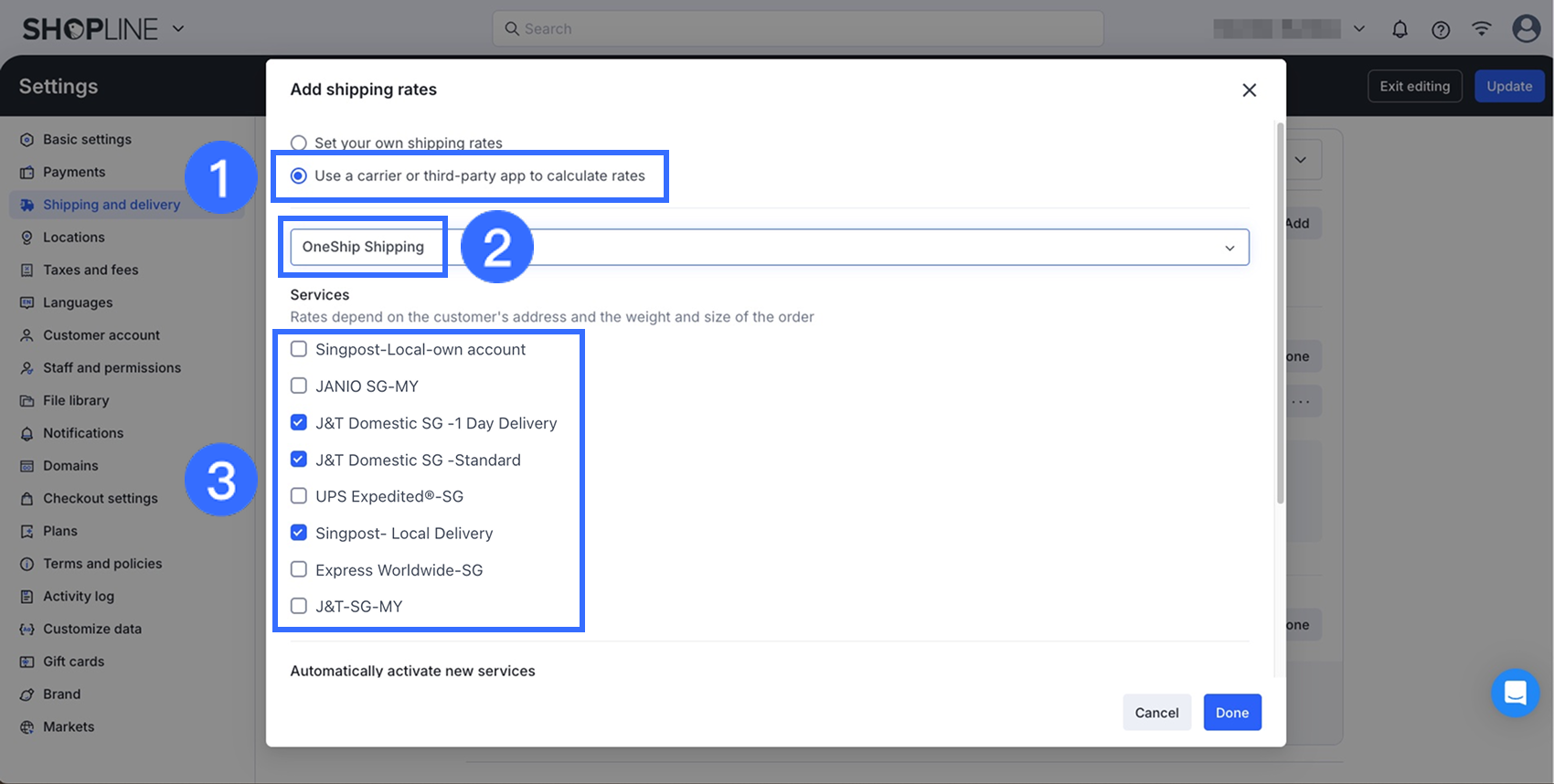Click the Domains sidebar icon
The height and width of the screenshot is (784, 1554).
[x=27, y=466]
